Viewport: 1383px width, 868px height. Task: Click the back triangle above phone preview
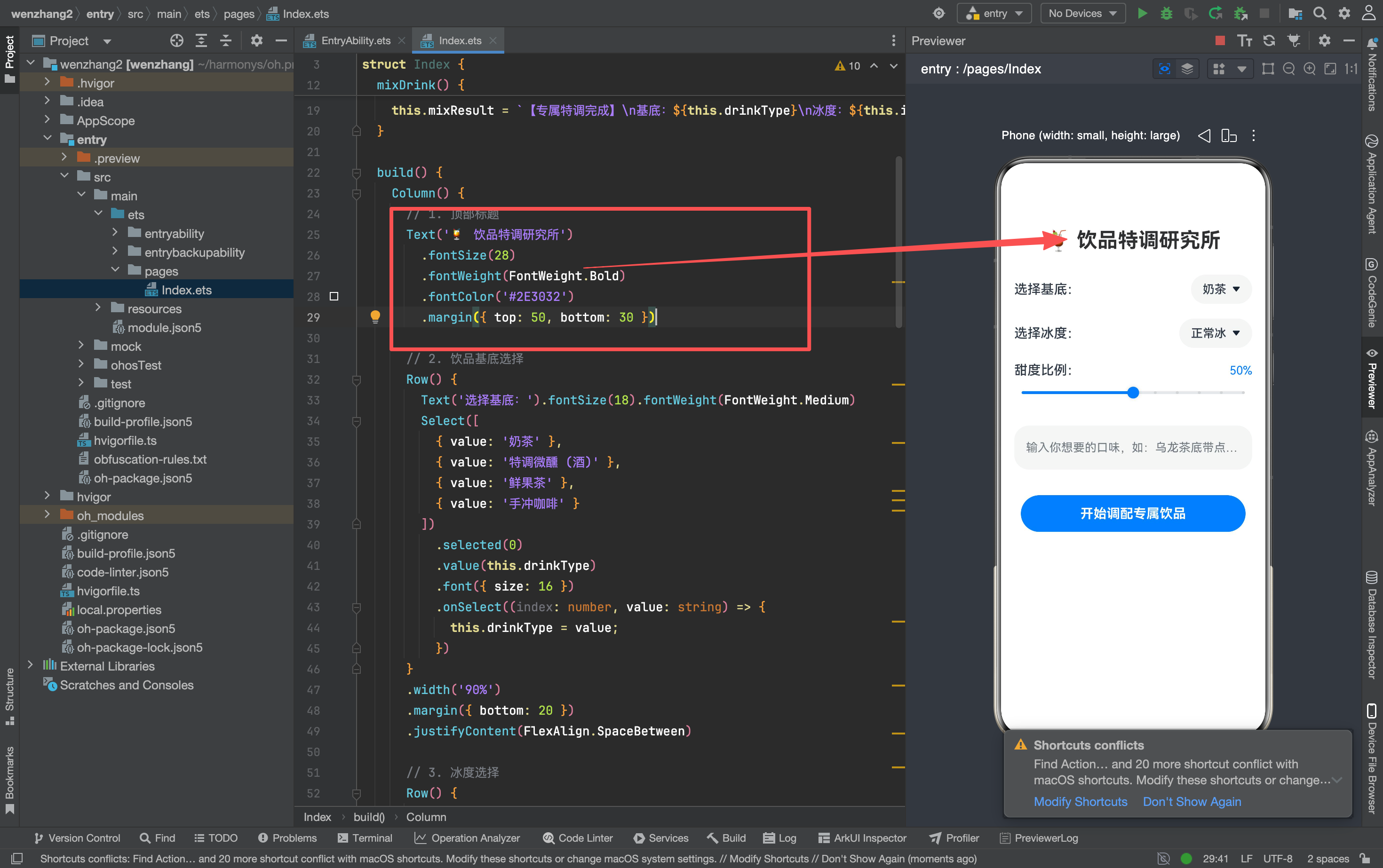1204,135
